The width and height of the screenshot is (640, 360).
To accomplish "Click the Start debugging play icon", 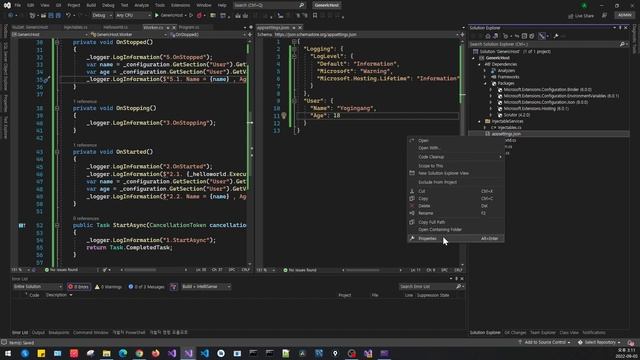I will (157, 16).
